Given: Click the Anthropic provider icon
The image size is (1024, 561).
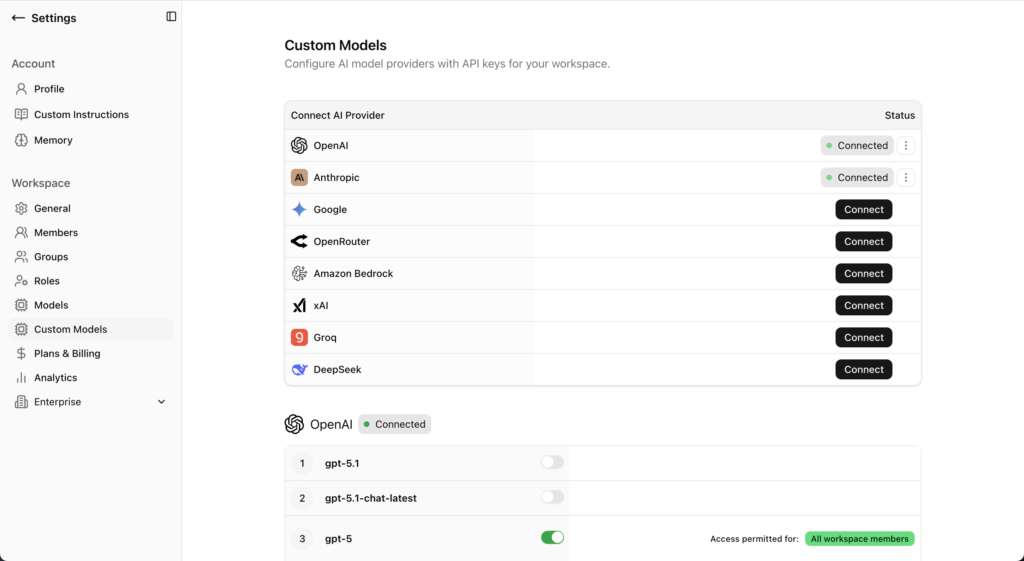Looking at the screenshot, I should pyautogui.click(x=299, y=178).
